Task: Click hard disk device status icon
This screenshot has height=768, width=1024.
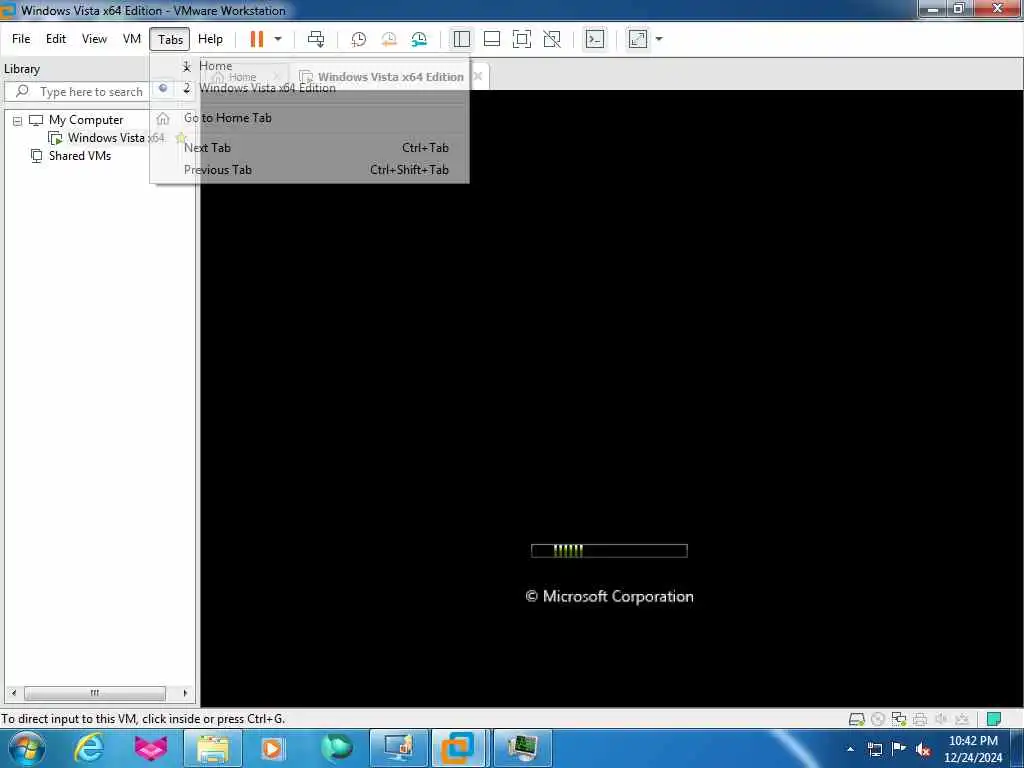Action: (857, 720)
